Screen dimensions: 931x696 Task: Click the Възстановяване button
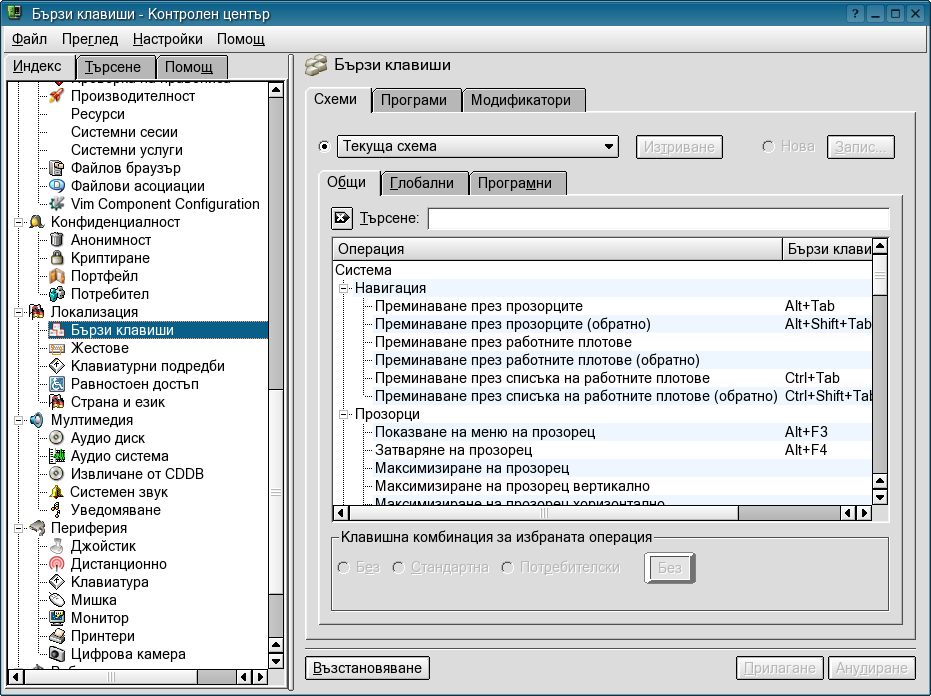367,668
